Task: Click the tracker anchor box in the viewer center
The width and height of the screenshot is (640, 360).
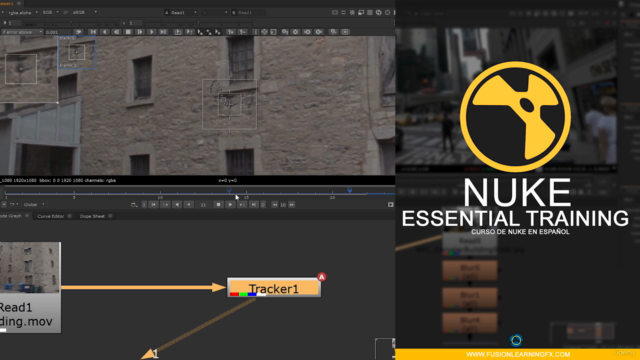Action: [230, 104]
